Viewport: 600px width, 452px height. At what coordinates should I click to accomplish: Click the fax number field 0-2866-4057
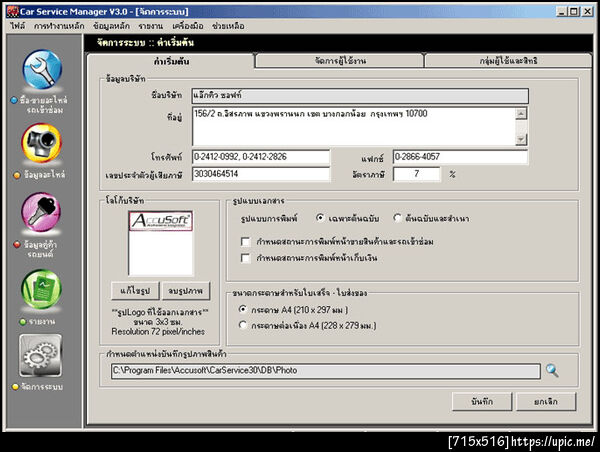pos(460,157)
